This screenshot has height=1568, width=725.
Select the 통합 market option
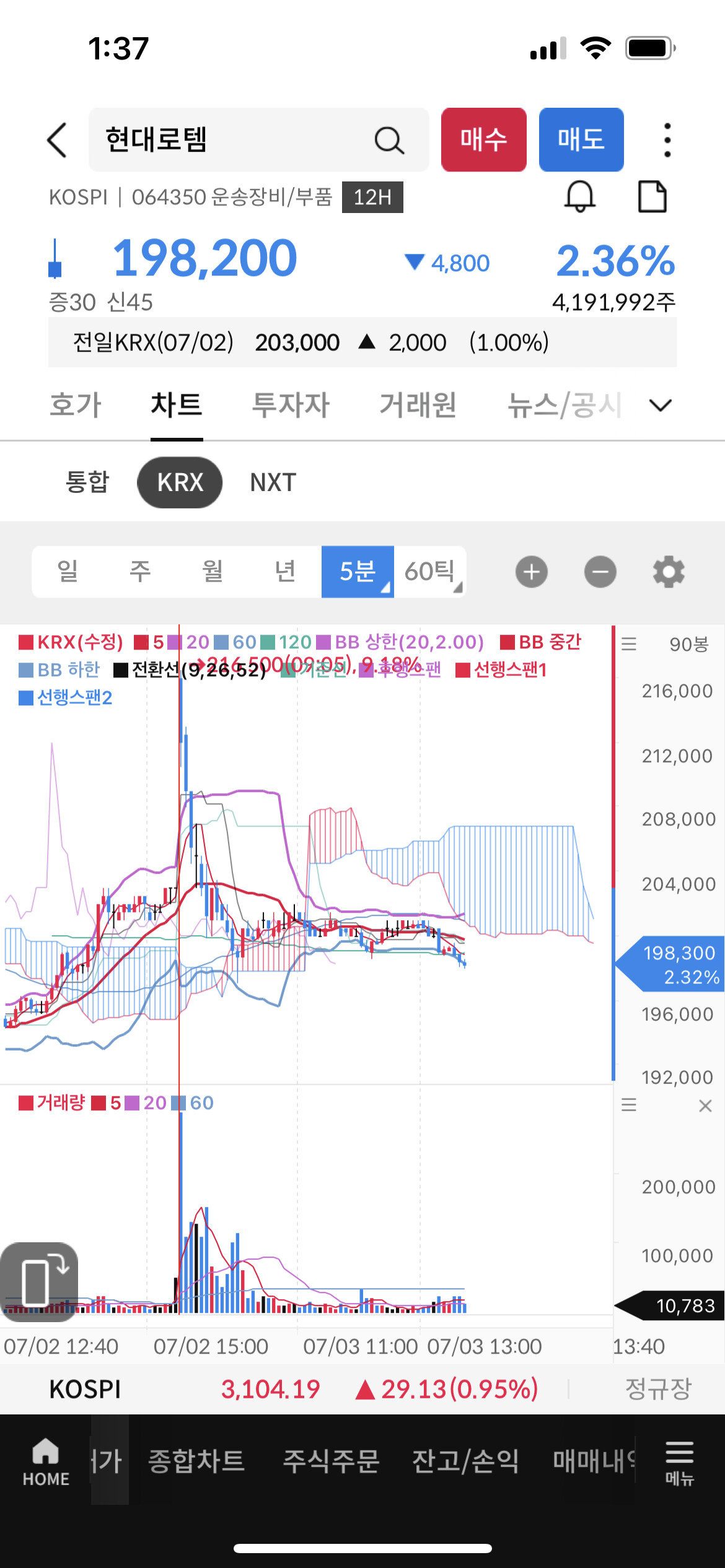(x=87, y=482)
